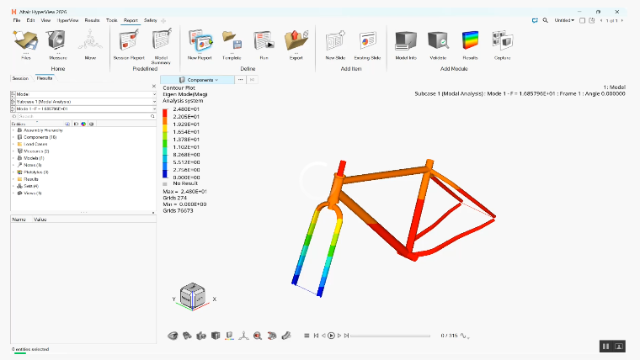Screen dimensions: 640x360
Task: Click the Entities column header
Action: pyautogui.click(x=18, y=124)
